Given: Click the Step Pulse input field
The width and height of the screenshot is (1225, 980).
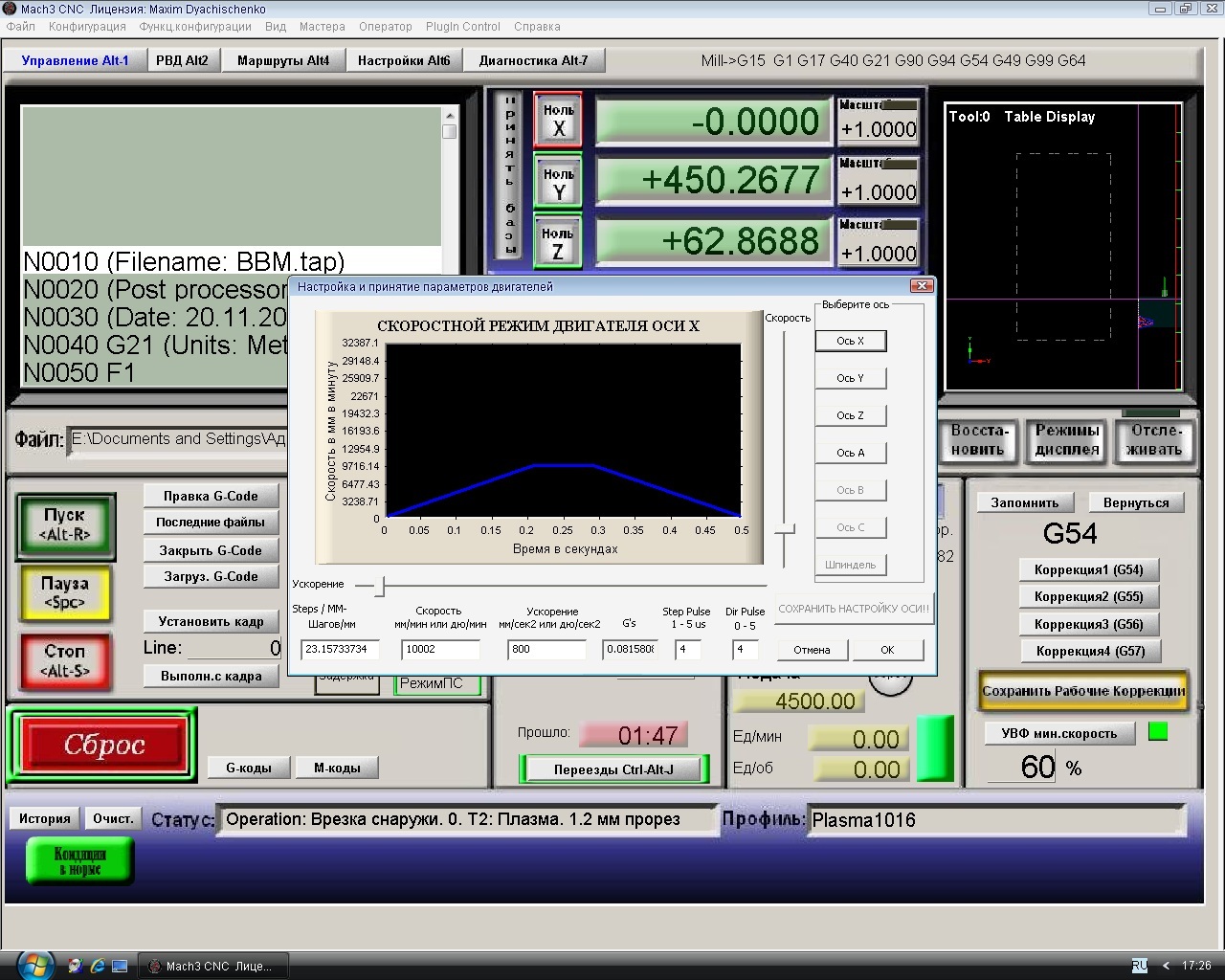Looking at the screenshot, I should pos(688,649).
